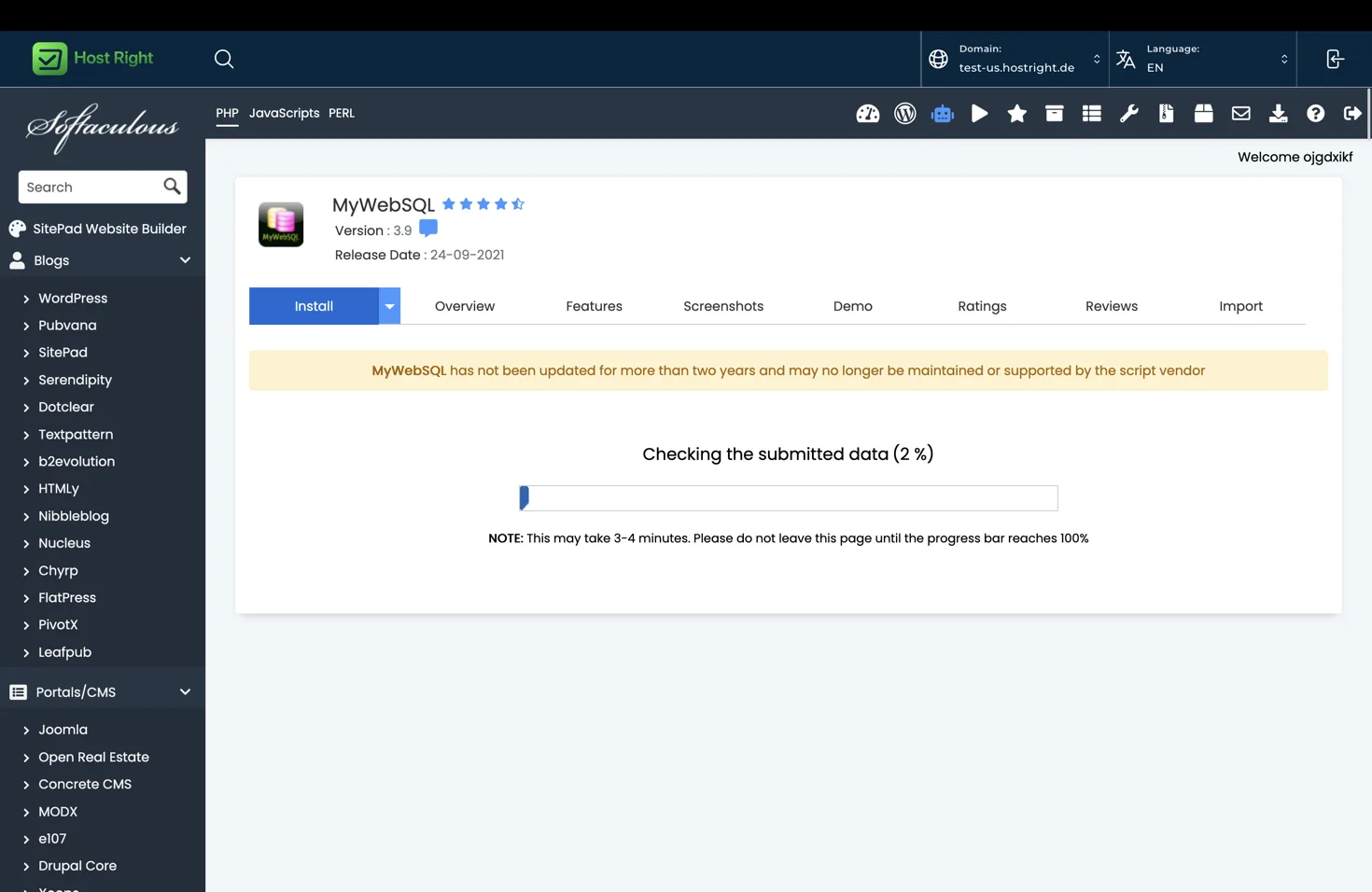Screen dimensions: 1372x892
Task: Click the translate icon beside Language
Action: click(x=1126, y=59)
